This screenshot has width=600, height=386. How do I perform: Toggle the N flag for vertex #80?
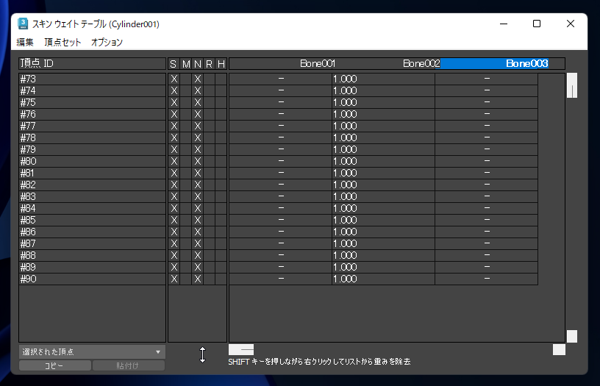197,161
